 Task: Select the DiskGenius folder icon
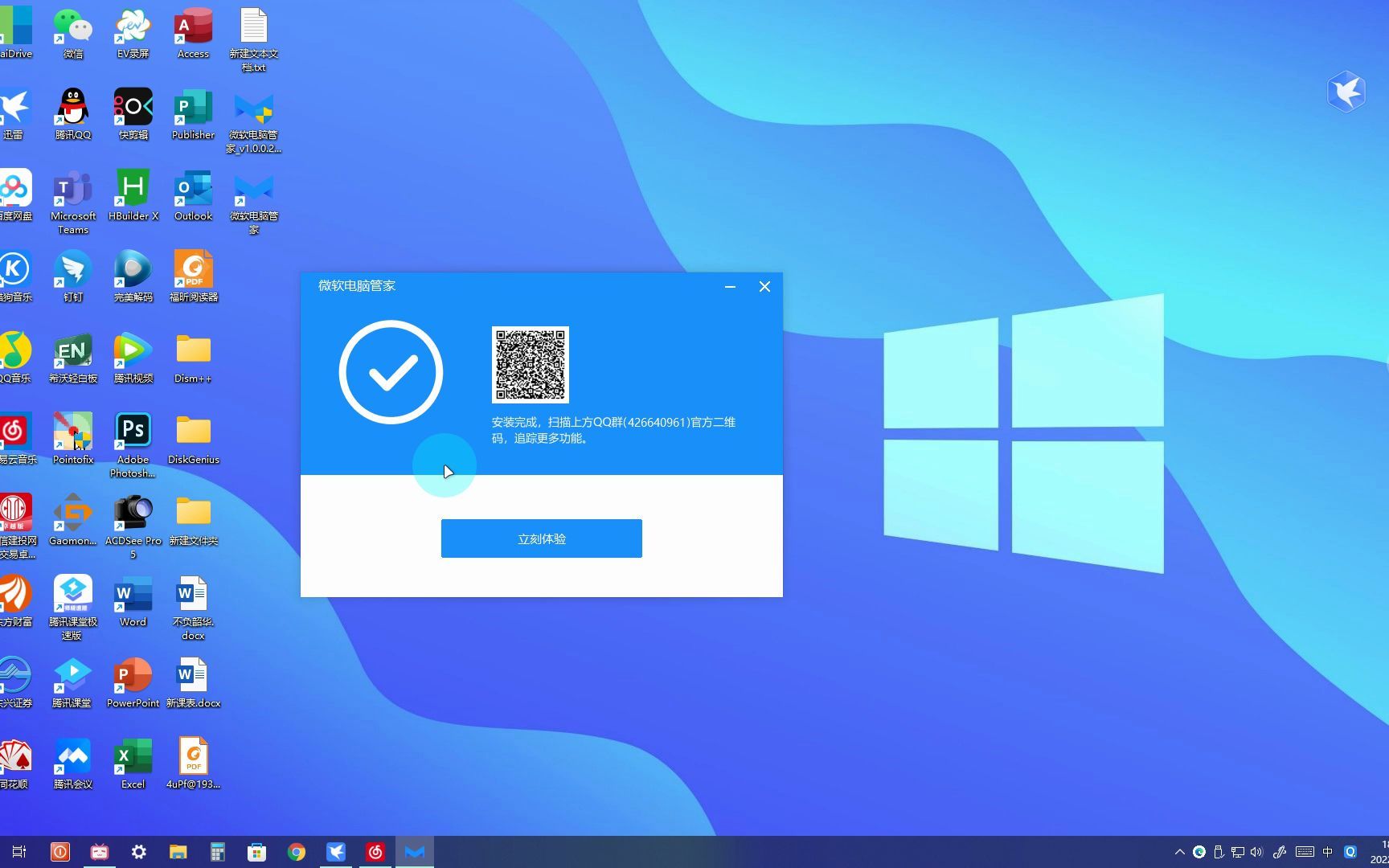[x=194, y=439]
